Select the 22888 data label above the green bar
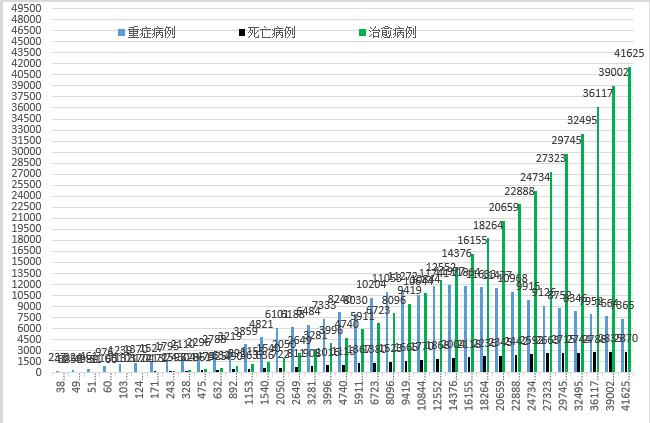 [x=519, y=191]
